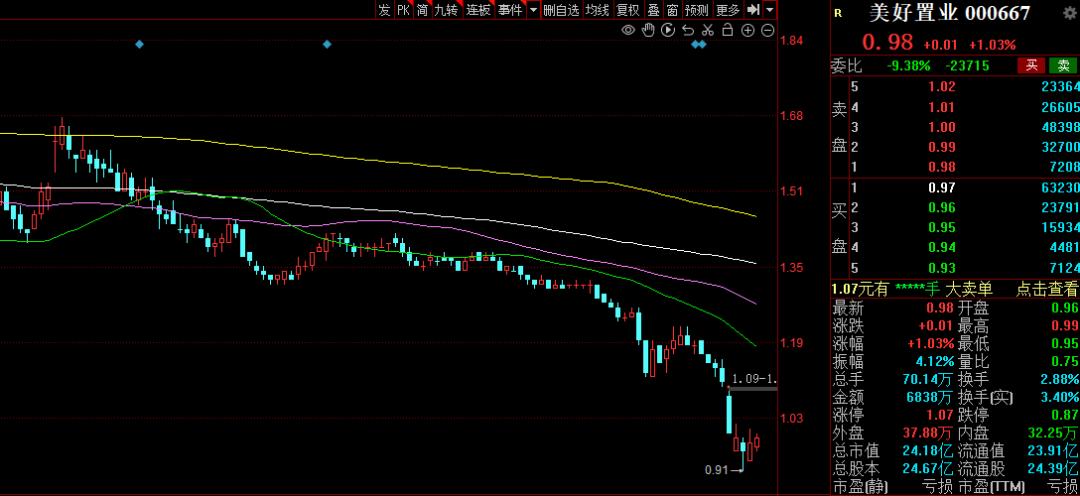Click the stock name 美好置业 000667

(x=949, y=12)
